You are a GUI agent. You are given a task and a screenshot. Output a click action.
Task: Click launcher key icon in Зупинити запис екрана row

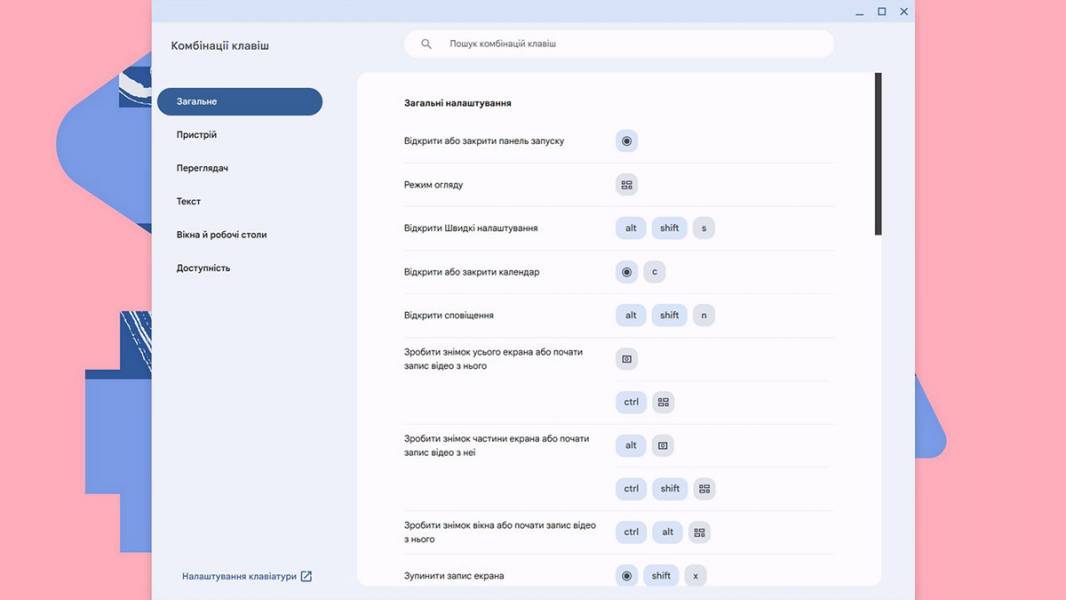(x=627, y=576)
